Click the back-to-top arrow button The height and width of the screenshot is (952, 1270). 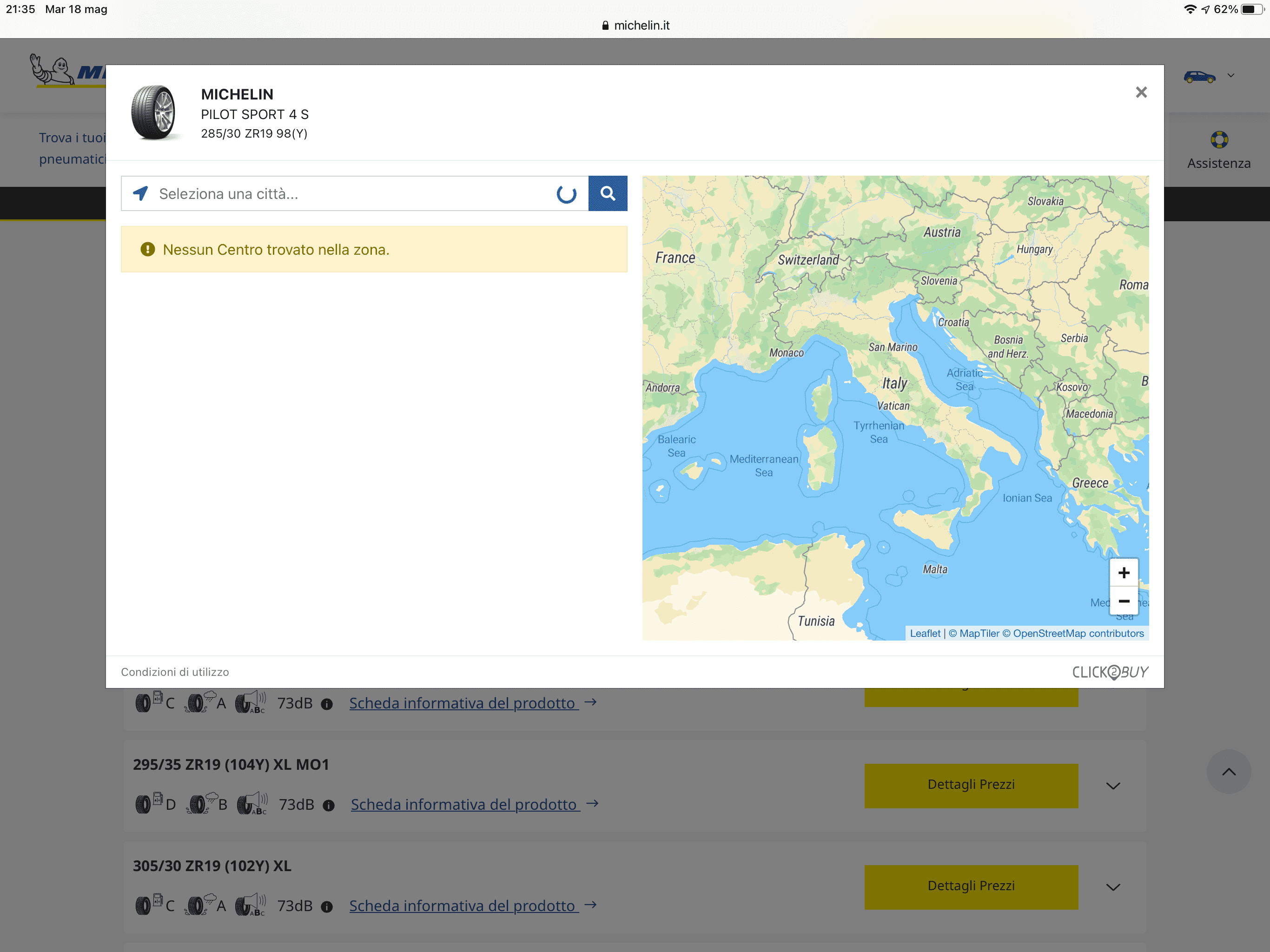pos(1229,772)
